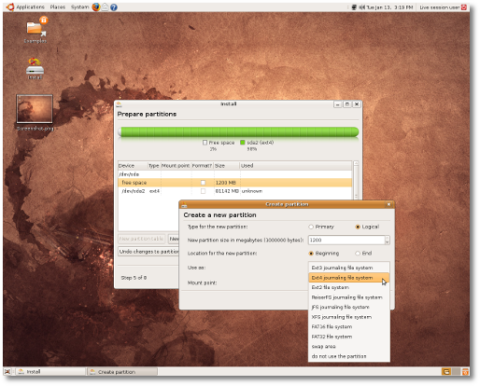Click Undo changes to partitions button
Viewport: 480px width, 386px height.
pyautogui.click(x=149, y=251)
